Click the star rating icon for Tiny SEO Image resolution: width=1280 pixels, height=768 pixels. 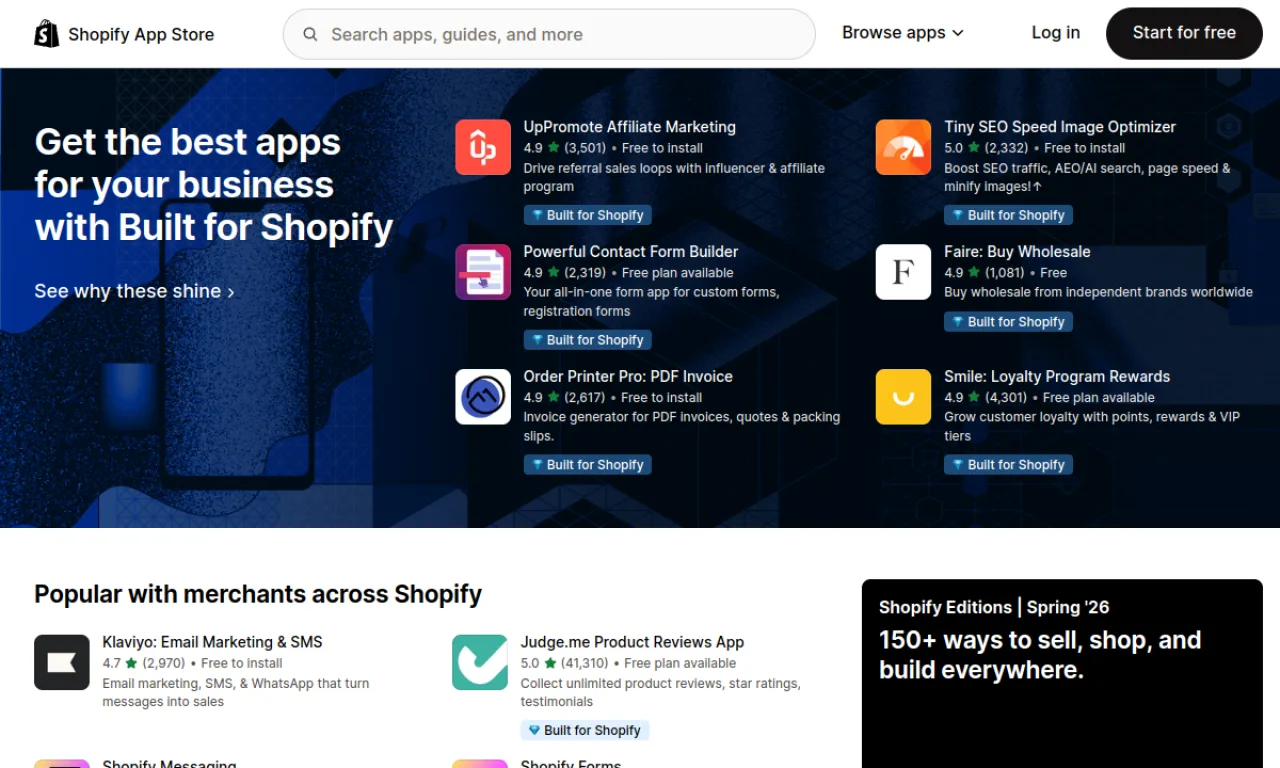click(974, 148)
